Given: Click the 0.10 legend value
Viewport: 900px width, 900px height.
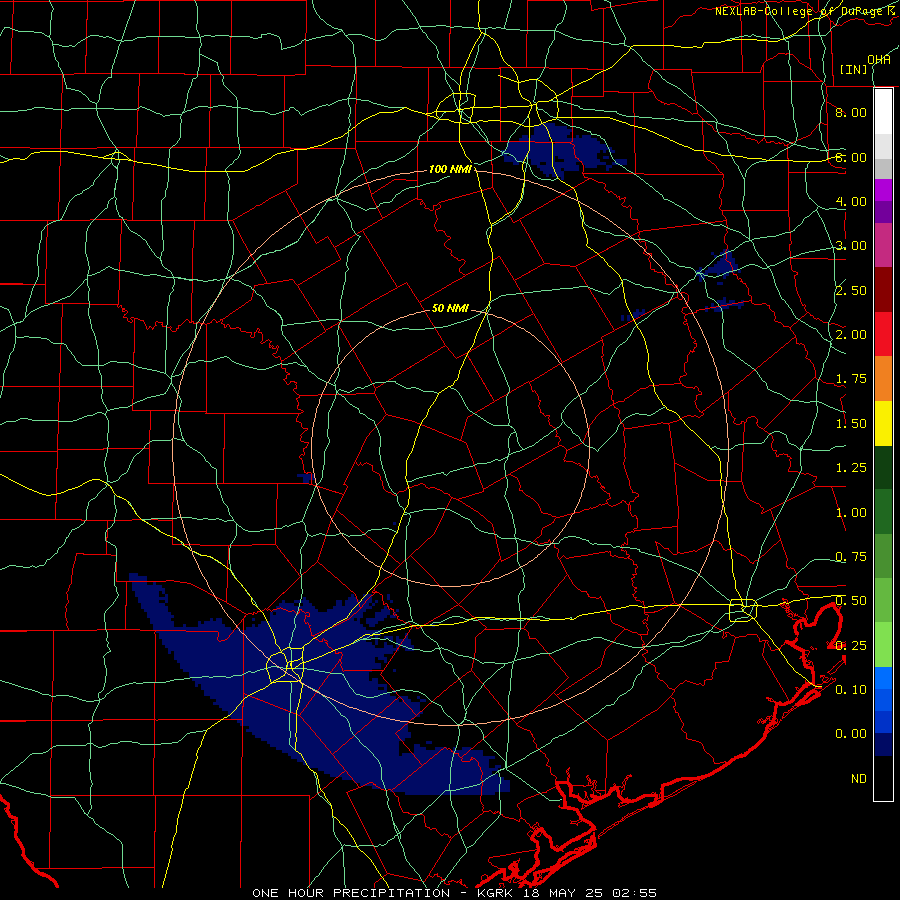Looking at the screenshot, I should (x=851, y=690).
